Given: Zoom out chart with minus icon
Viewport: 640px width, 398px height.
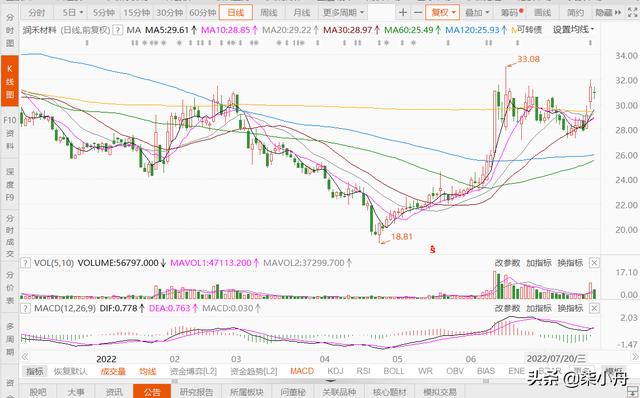Looking at the screenshot, I should click(x=418, y=13).
